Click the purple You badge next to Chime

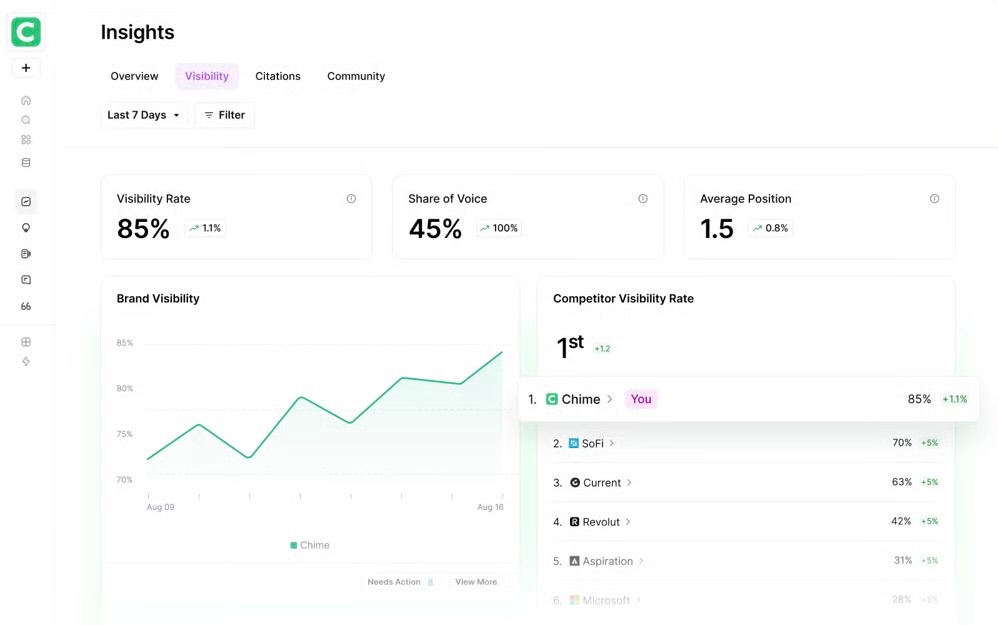coord(641,399)
